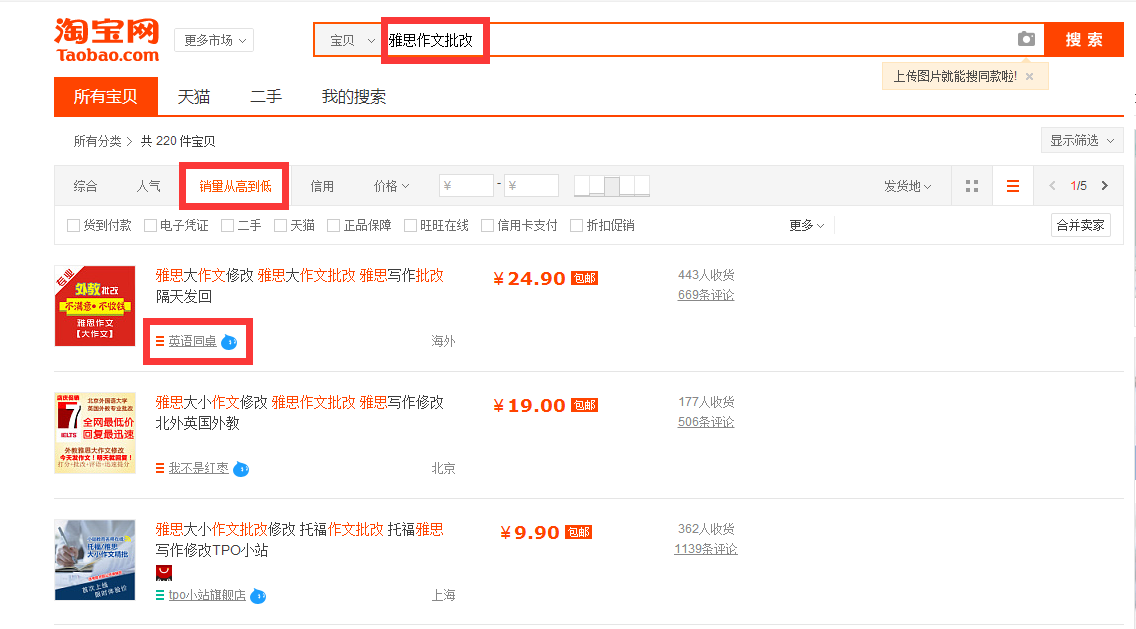Tick the 正品保障 filter checkbox
The height and width of the screenshot is (629, 1136).
pyautogui.click(x=334, y=226)
